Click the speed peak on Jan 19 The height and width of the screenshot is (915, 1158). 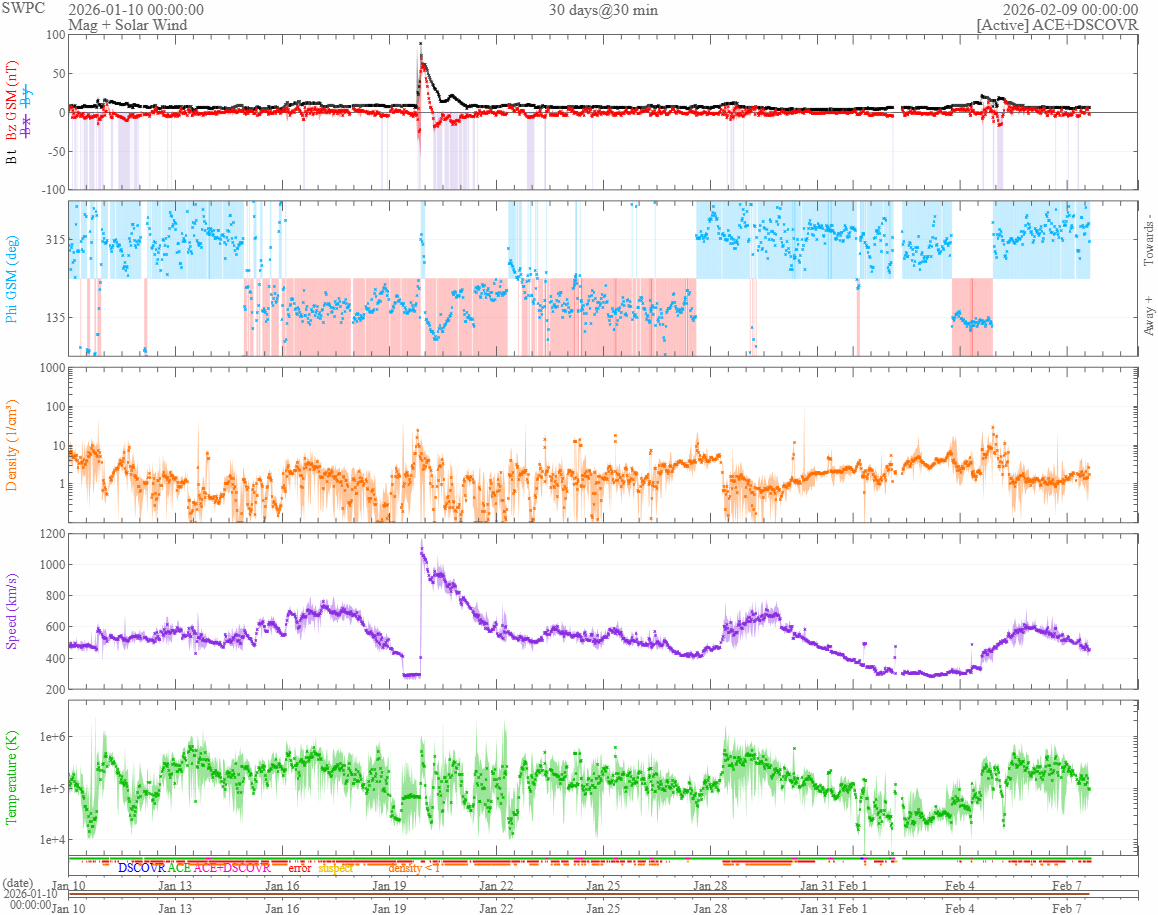coord(422,547)
